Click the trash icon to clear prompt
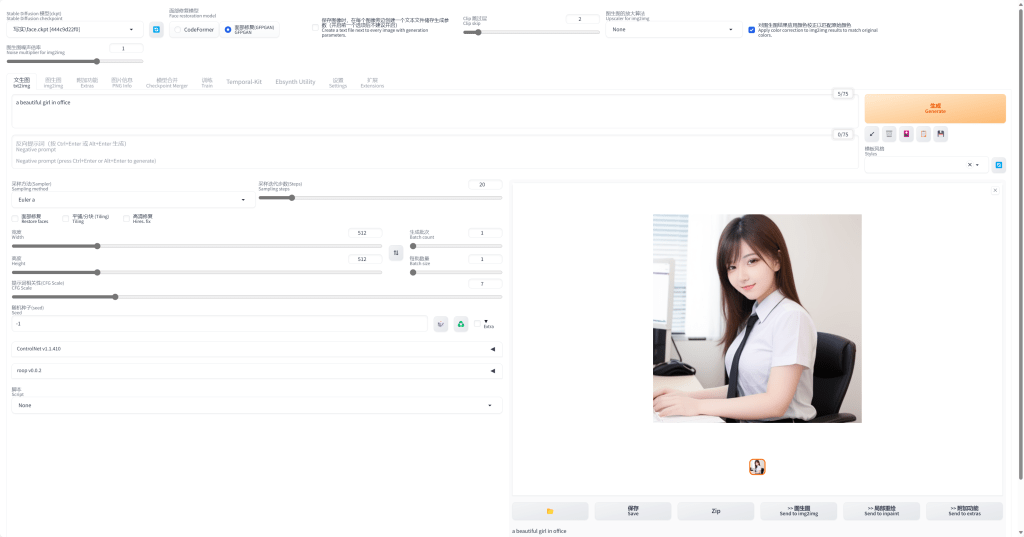The height and width of the screenshot is (537, 1024). coord(889,134)
